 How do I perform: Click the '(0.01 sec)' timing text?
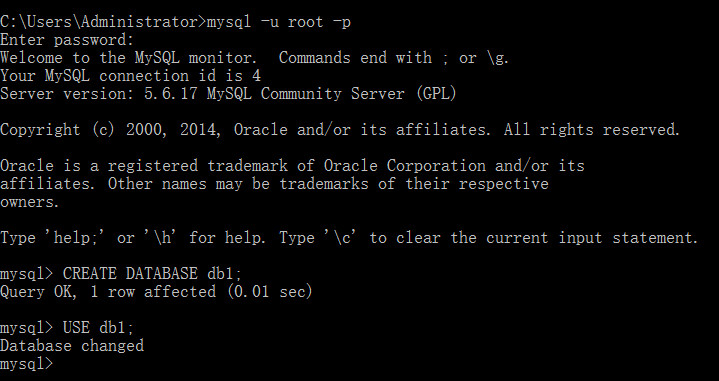pos(270,292)
